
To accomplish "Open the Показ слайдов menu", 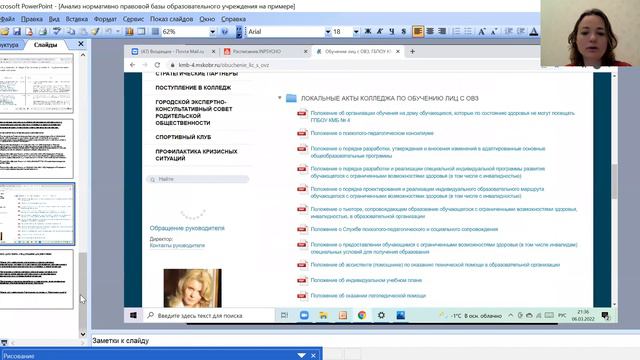I will click(171, 19).
